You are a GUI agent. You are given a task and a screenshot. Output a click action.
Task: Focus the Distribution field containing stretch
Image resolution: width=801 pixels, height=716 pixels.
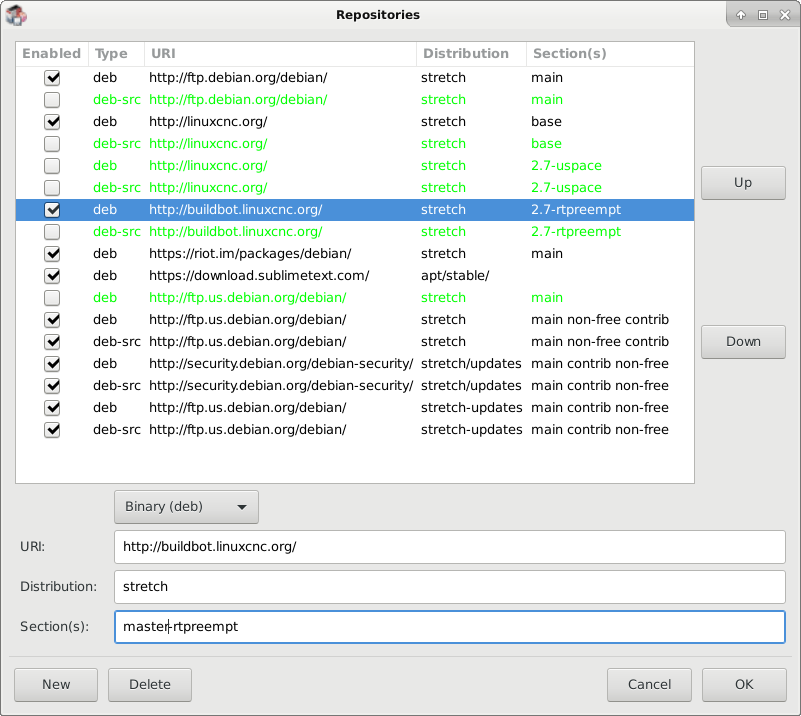[450, 587]
